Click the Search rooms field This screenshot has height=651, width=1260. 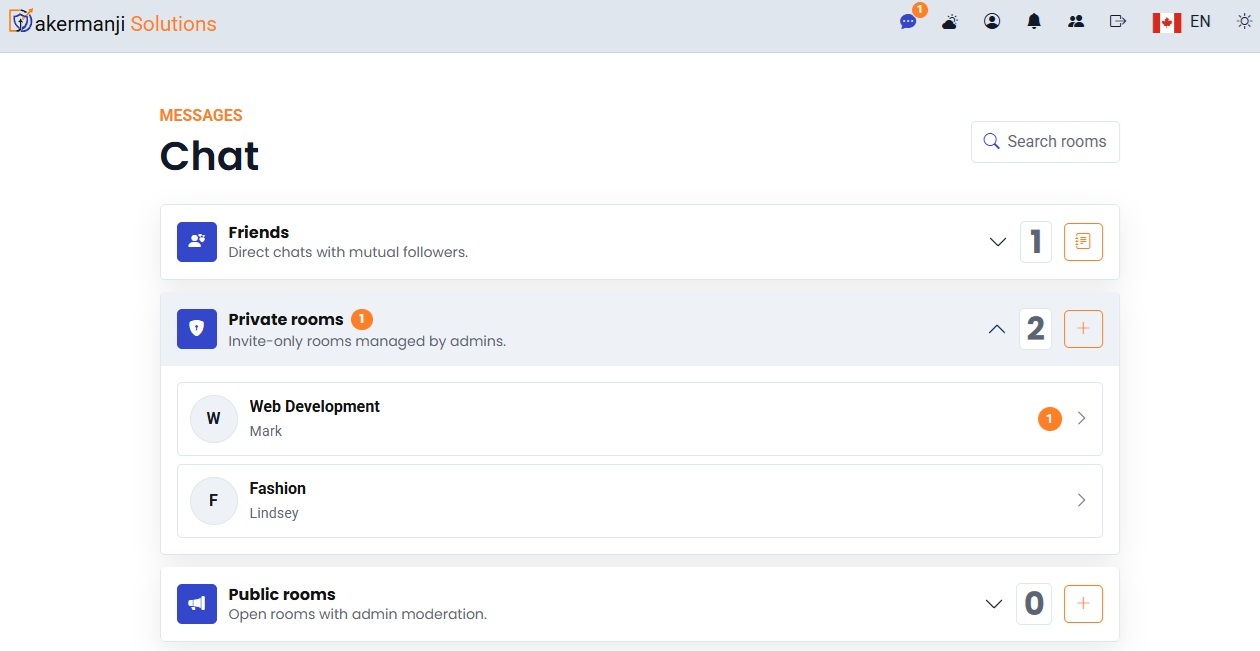pyautogui.click(x=1045, y=142)
